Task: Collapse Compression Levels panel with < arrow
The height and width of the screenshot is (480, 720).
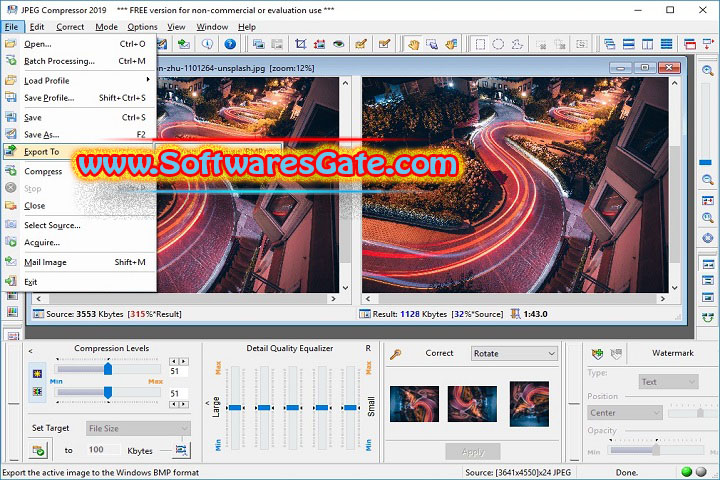Action: 30,351
